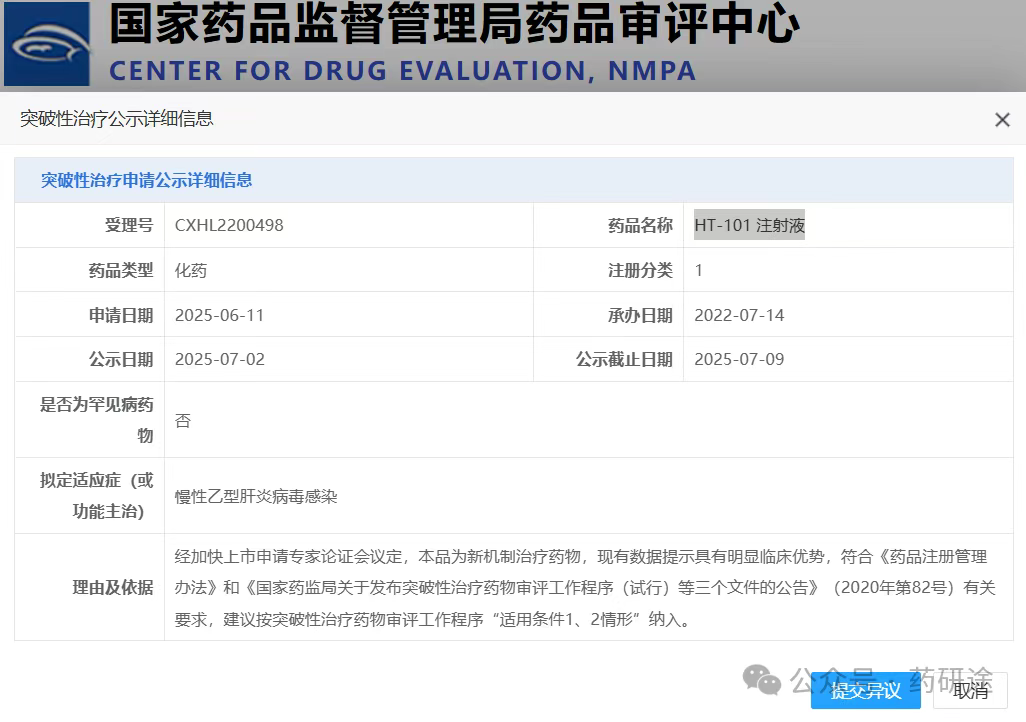1026x722 pixels.
Task: Select acceptance number CXHL2200498
Action: 229,225
